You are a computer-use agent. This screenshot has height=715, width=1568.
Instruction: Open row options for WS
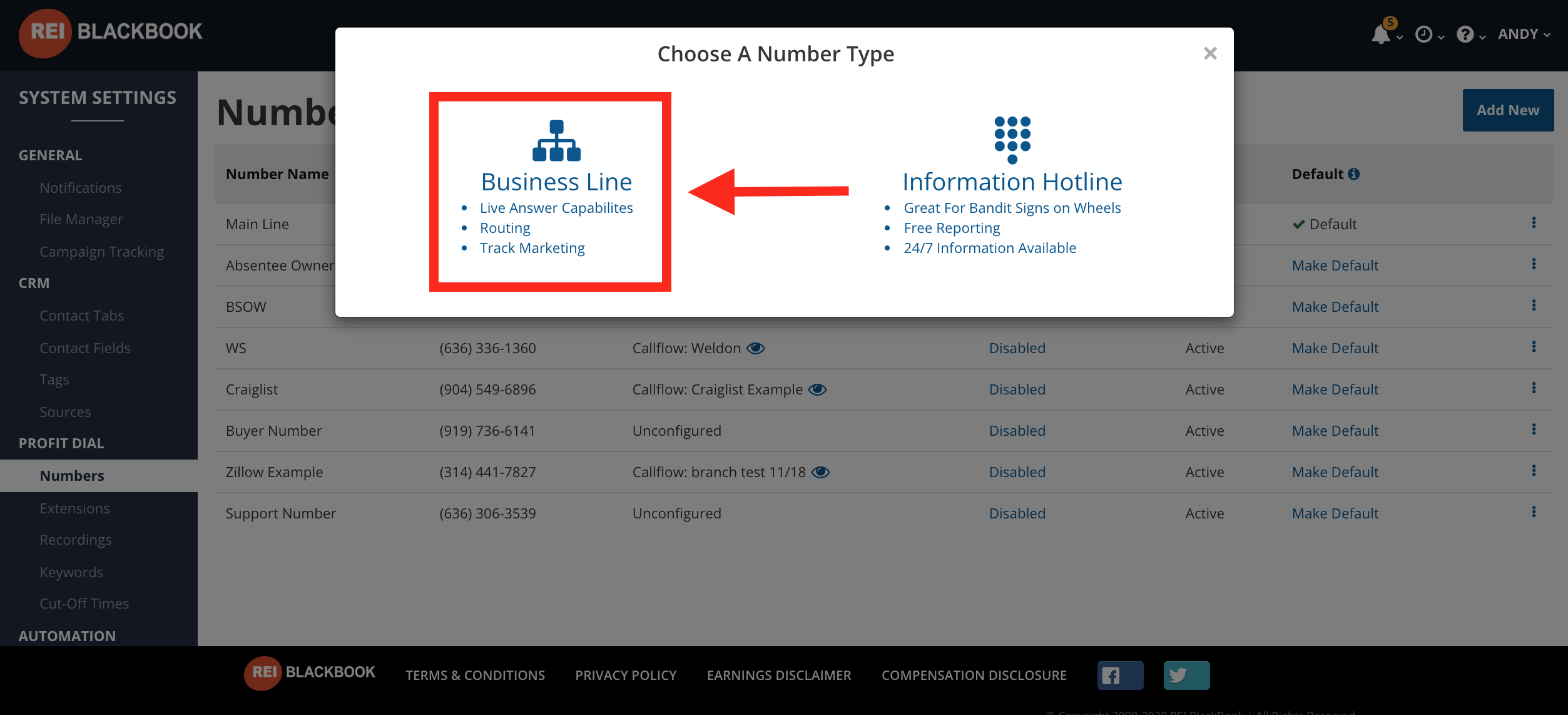(x=1534, y=347)
